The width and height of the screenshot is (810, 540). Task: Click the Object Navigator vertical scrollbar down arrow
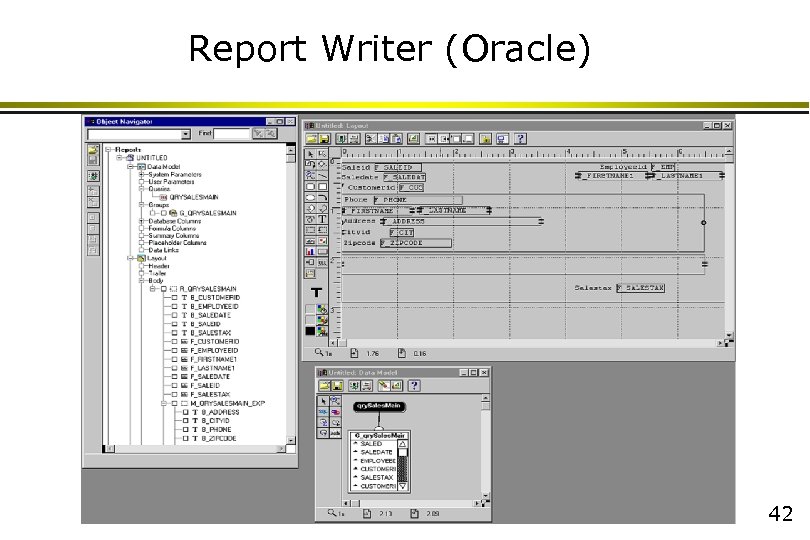[291, 440]
